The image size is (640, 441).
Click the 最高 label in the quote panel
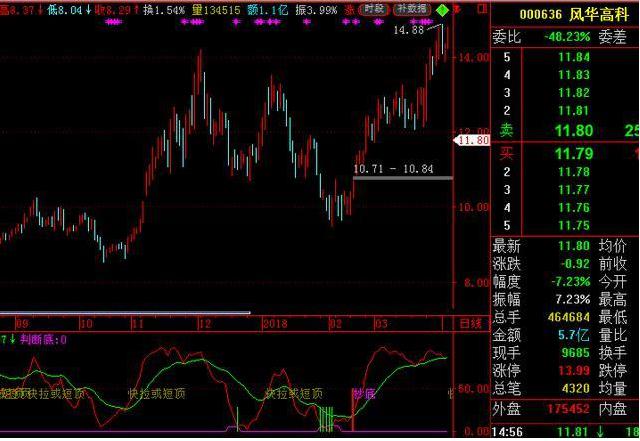[613, 299]
